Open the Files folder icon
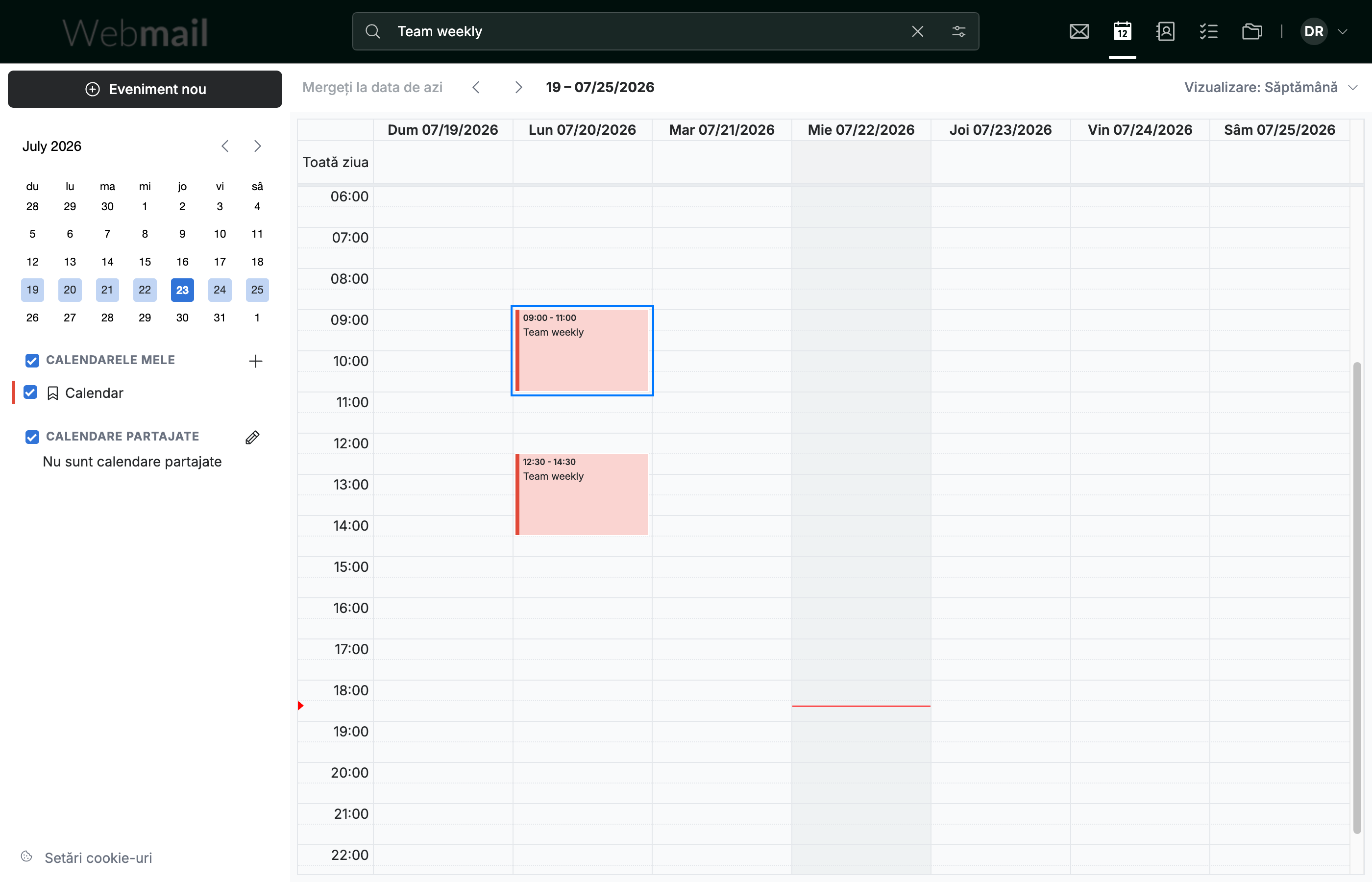The width and height of the screenshot is (1372, 882). coord(1252,31)
